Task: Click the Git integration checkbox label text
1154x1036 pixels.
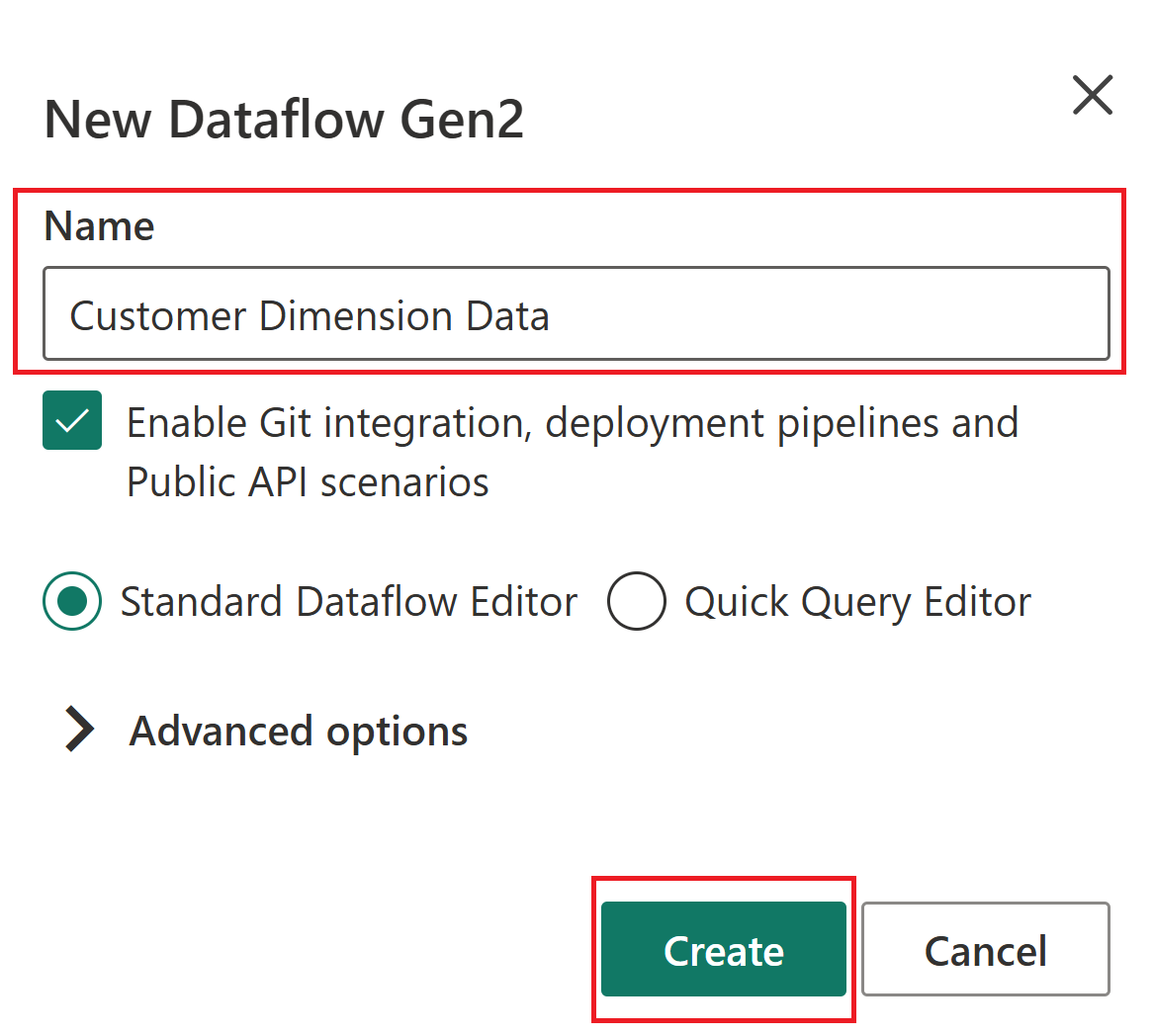Action: coord(572,424)
